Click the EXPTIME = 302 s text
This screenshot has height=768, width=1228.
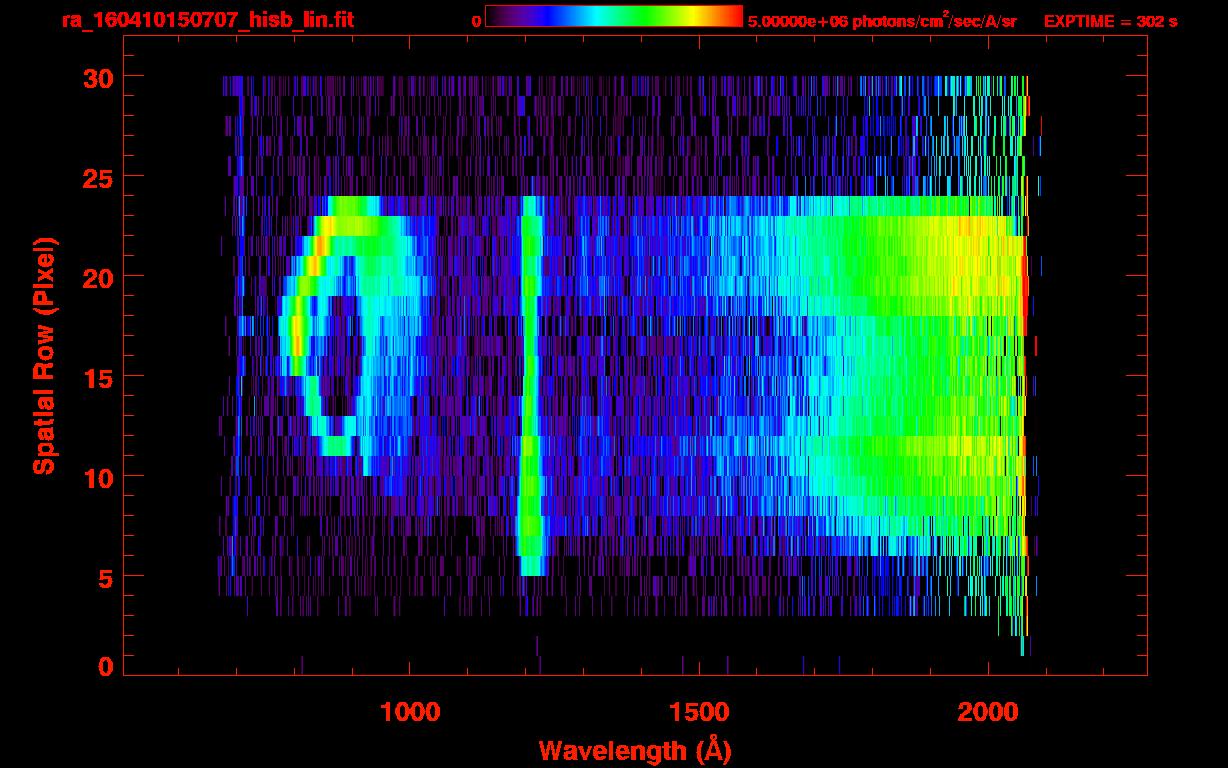[1110, 21]
